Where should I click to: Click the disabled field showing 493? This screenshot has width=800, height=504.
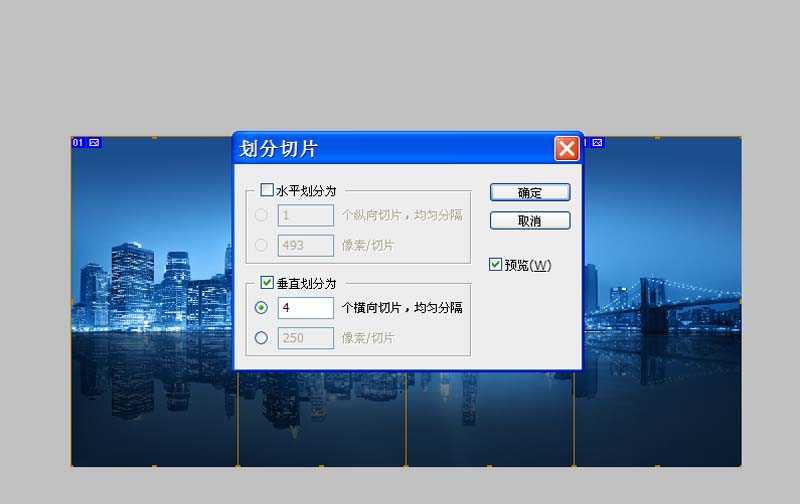(306, 245)
